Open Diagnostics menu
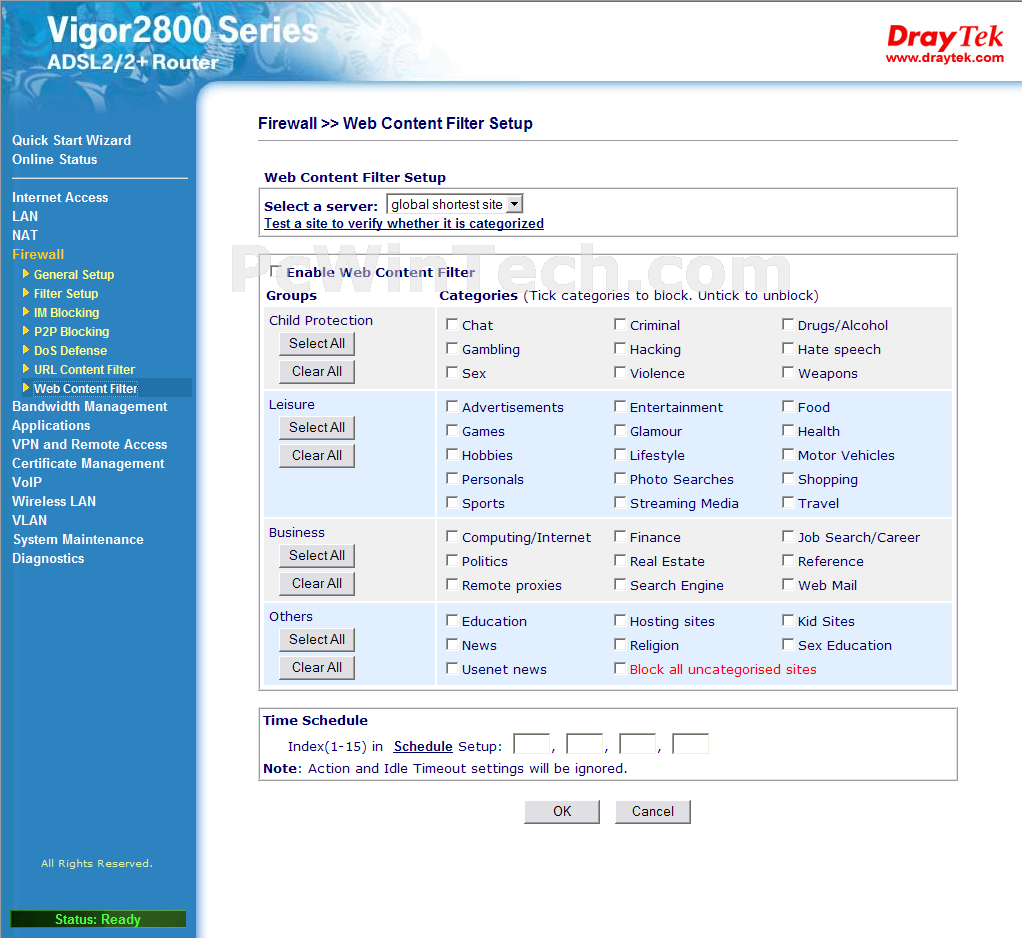This screenshot has width=1022, height=938. pos(48,558)
